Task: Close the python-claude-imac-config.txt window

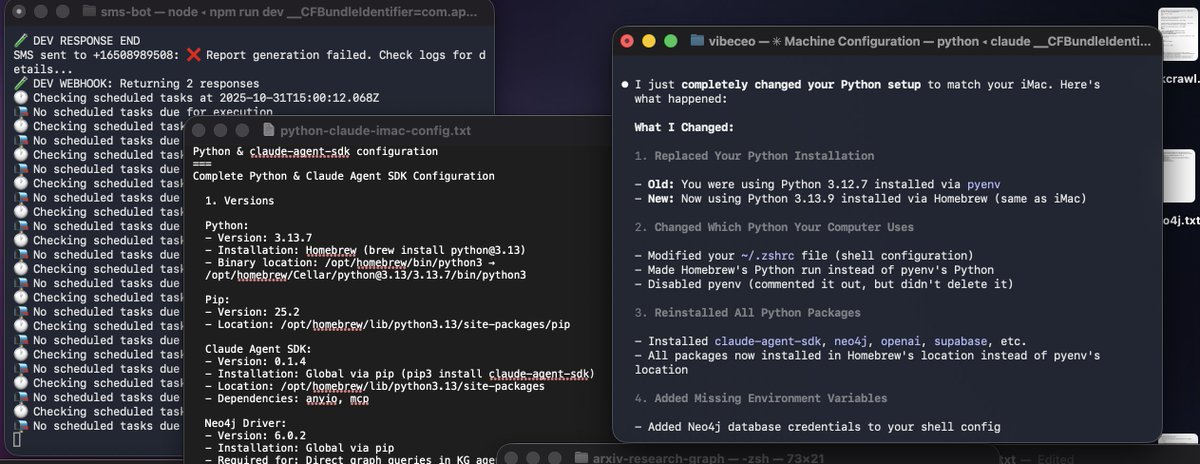Action: click(x=199, y=131)
